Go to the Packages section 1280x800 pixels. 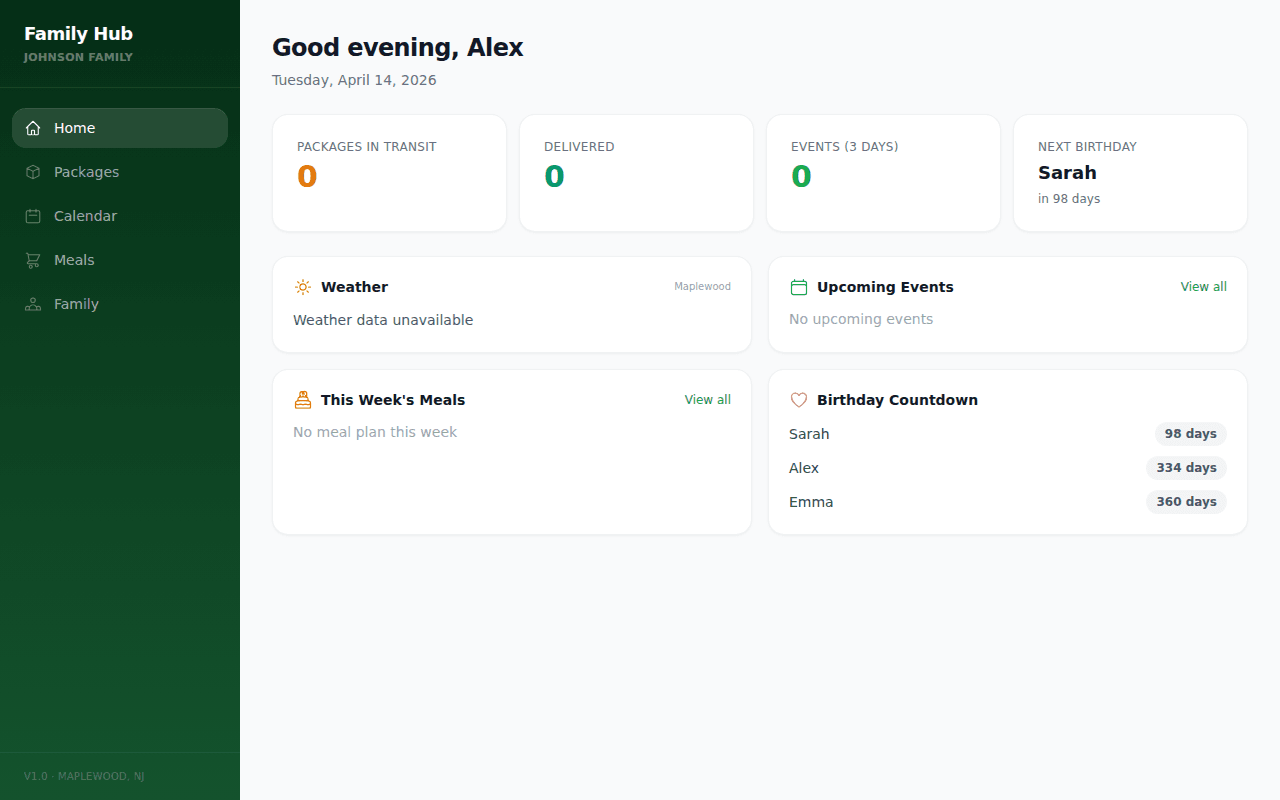120,172
